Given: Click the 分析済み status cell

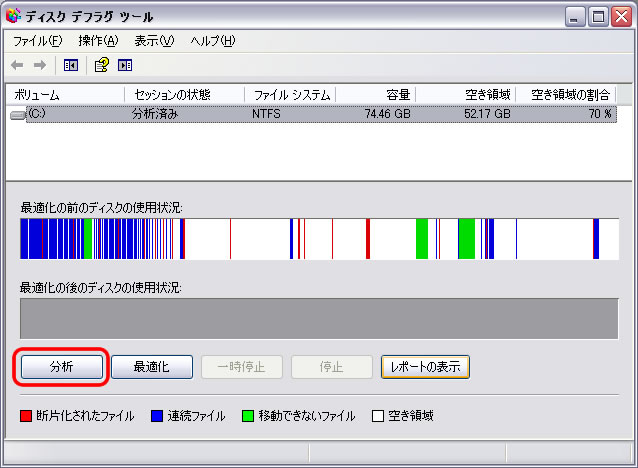Looking at the screenshot, I should [155, 114].
